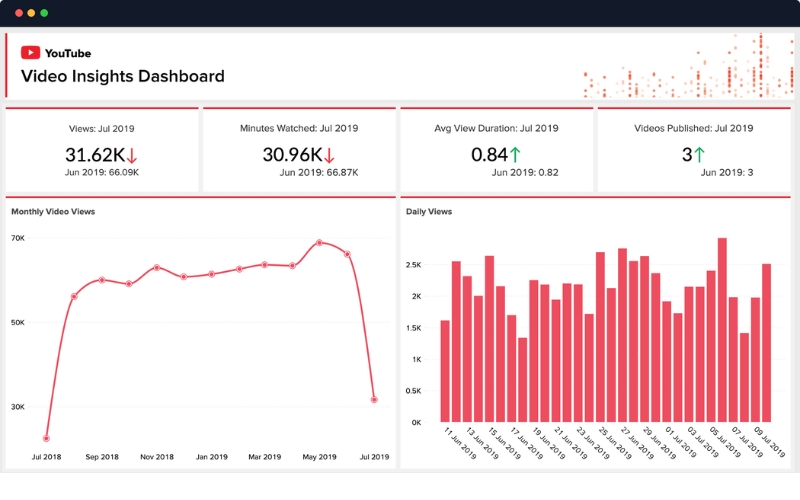Select the Videos Published: Jul 2019 heading

693,128
